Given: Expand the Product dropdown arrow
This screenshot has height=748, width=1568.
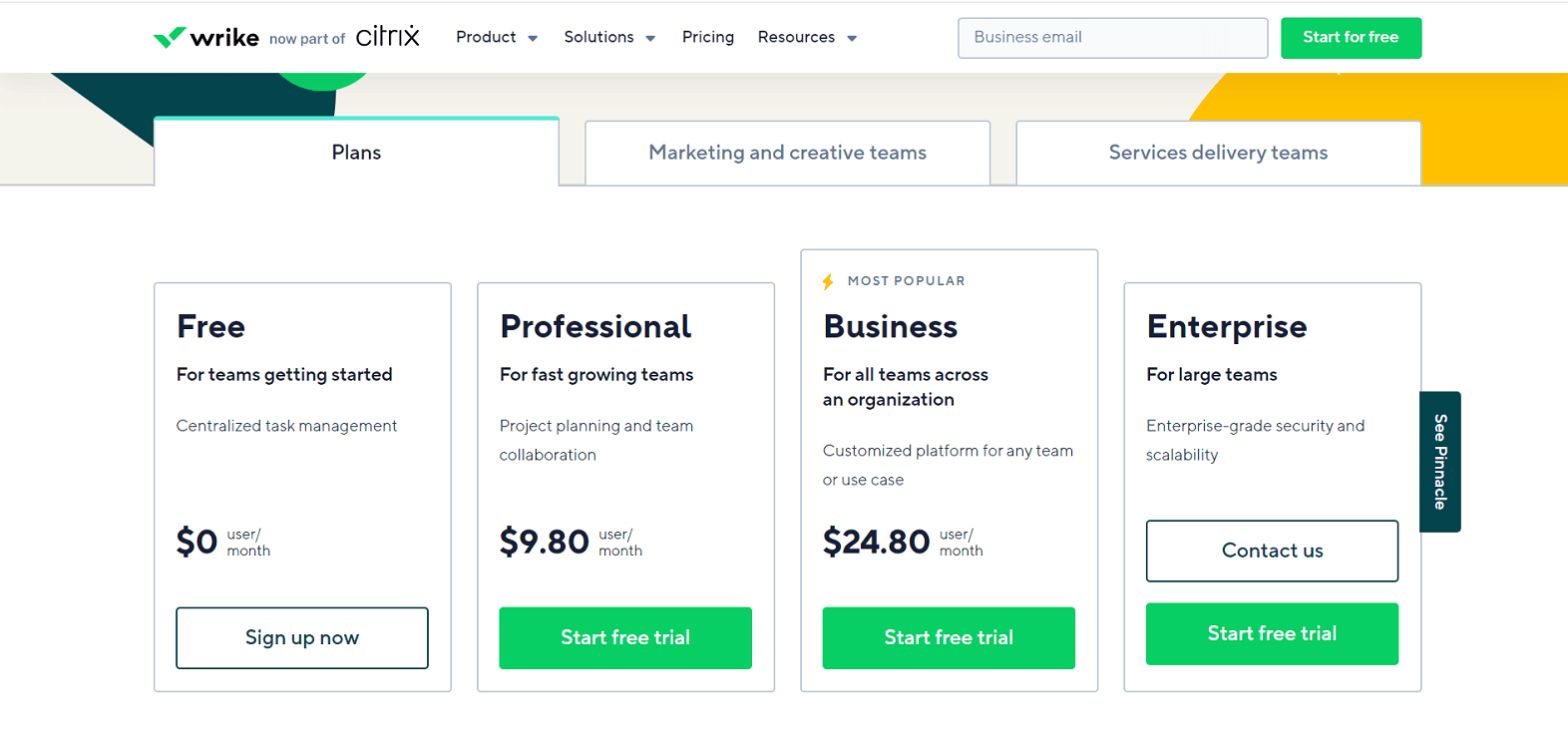Looking at the screenshot, I should pyautogui.click(x=533, y=39).
